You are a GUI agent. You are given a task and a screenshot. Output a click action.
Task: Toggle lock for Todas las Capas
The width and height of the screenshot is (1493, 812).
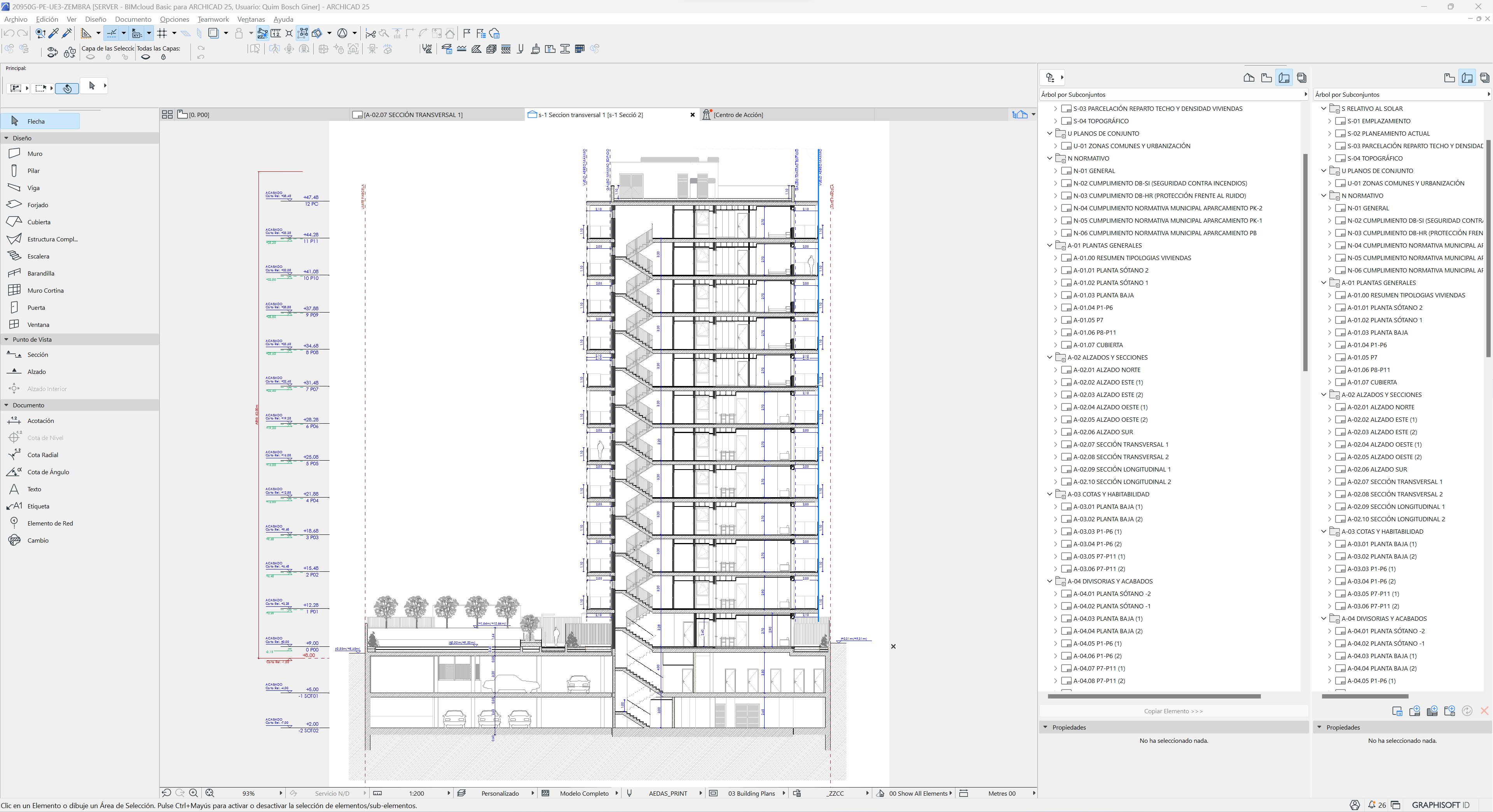coord(163,58)
